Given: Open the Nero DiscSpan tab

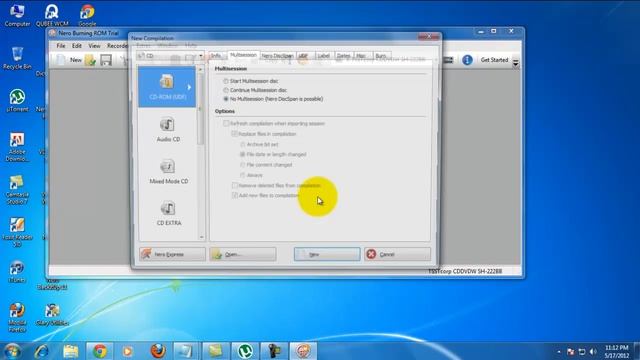Looking at the screenshot, I should pyautogui.click(x=277, y=56).
